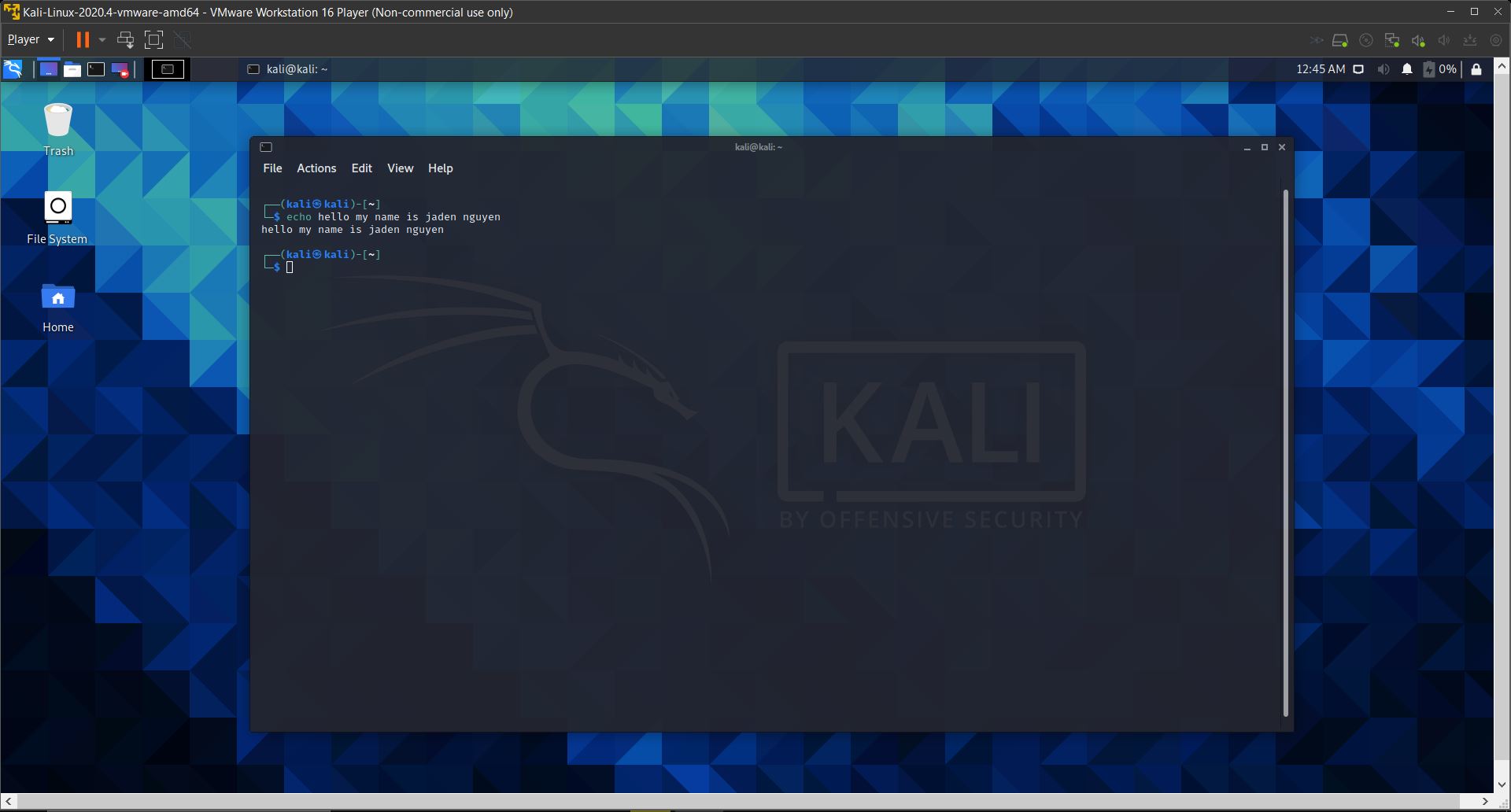This screenshot has height=812, width=1511.
Task: Click the VMware scroll-down arrow at right edge
Action: click(1502, 784)
